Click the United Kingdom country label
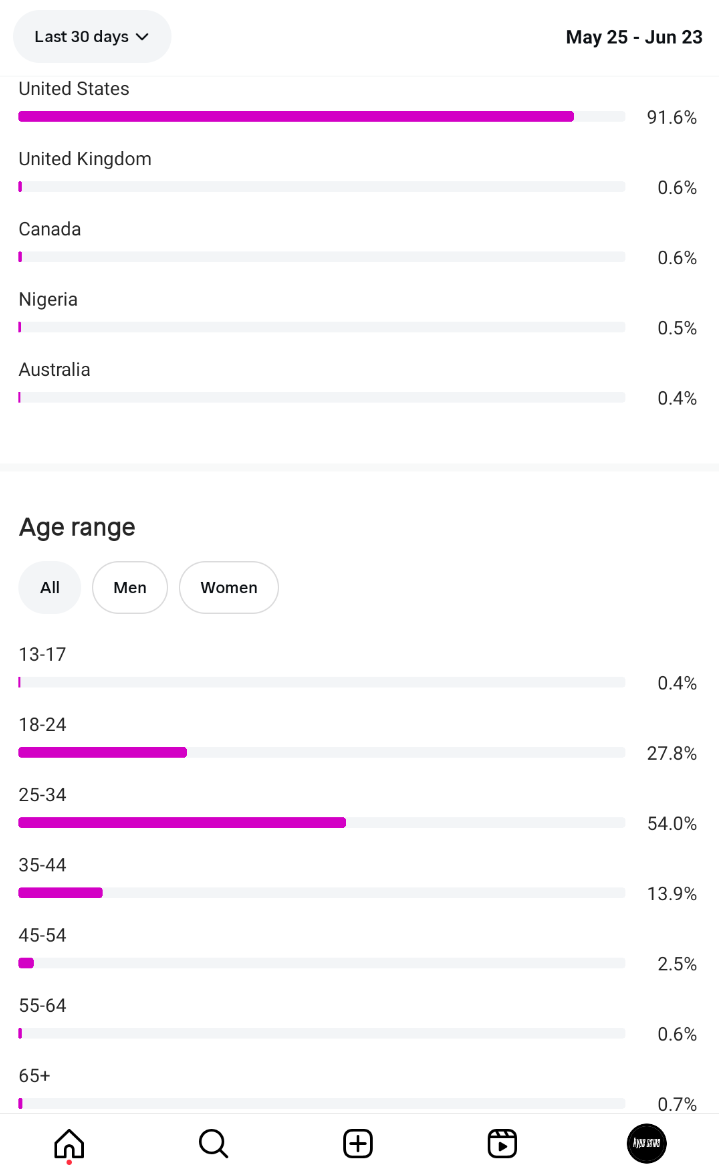The image size is (719, 1168). 85,159
